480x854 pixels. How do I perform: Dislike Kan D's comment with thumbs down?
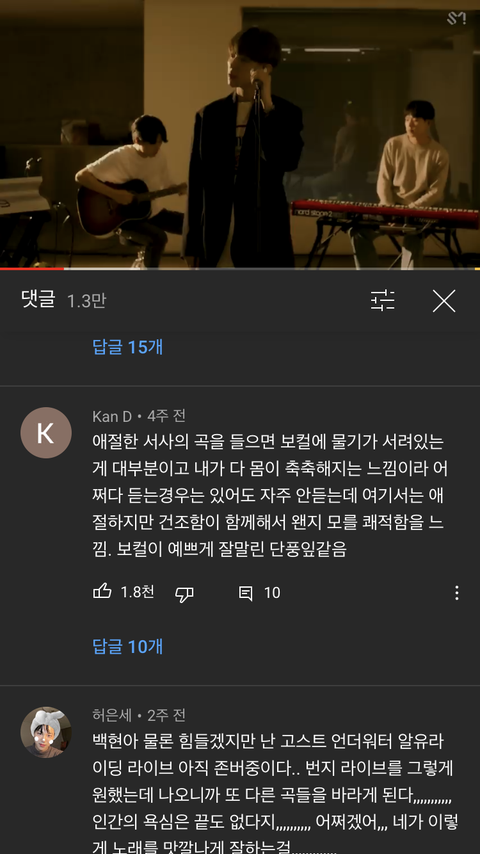click(184, 594)
